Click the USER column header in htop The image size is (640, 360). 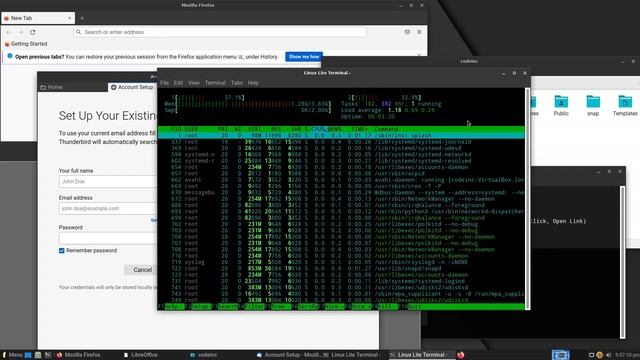191,129
